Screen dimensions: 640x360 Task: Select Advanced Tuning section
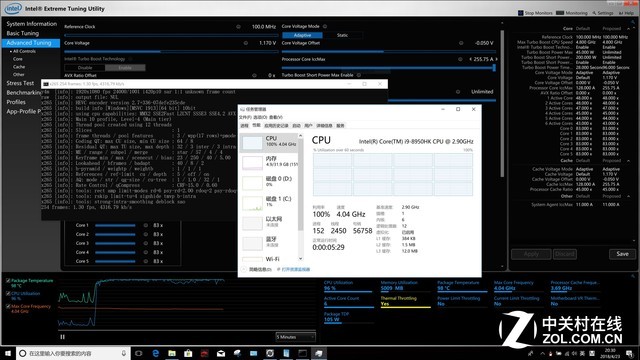click(31, 43)
